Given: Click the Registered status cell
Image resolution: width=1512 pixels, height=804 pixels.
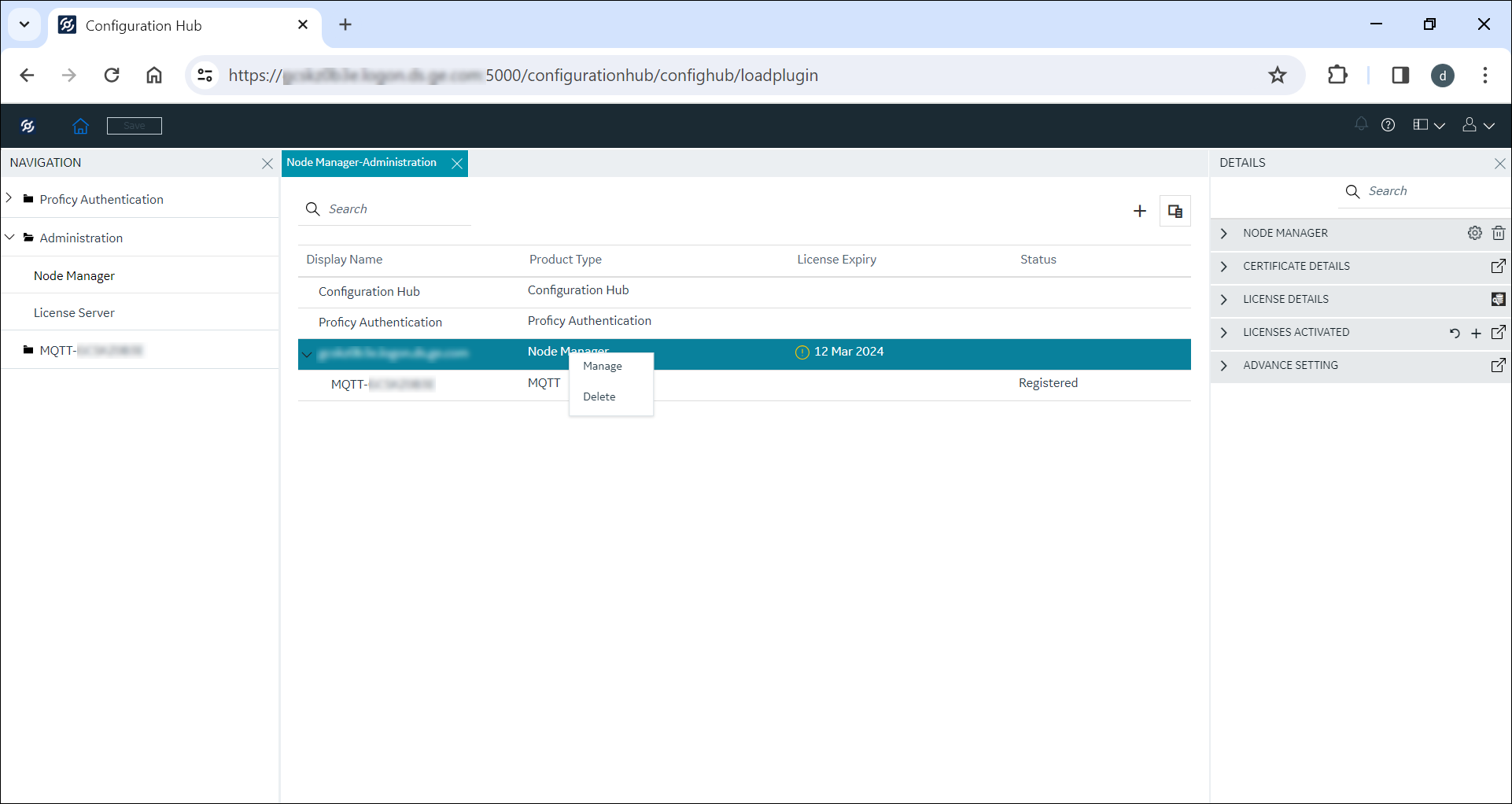Looking at the screenshot, I should coord(1048,383).
